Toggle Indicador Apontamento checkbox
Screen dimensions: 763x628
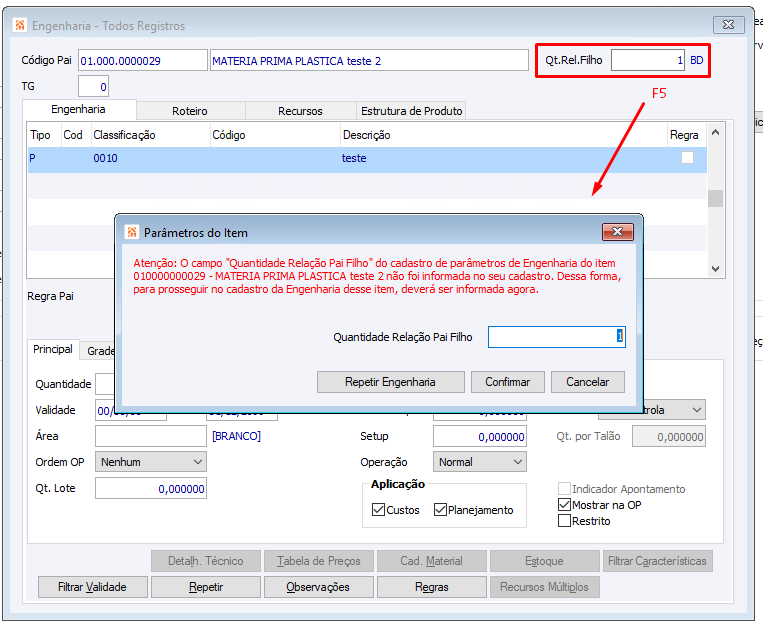tap(564, 488)
